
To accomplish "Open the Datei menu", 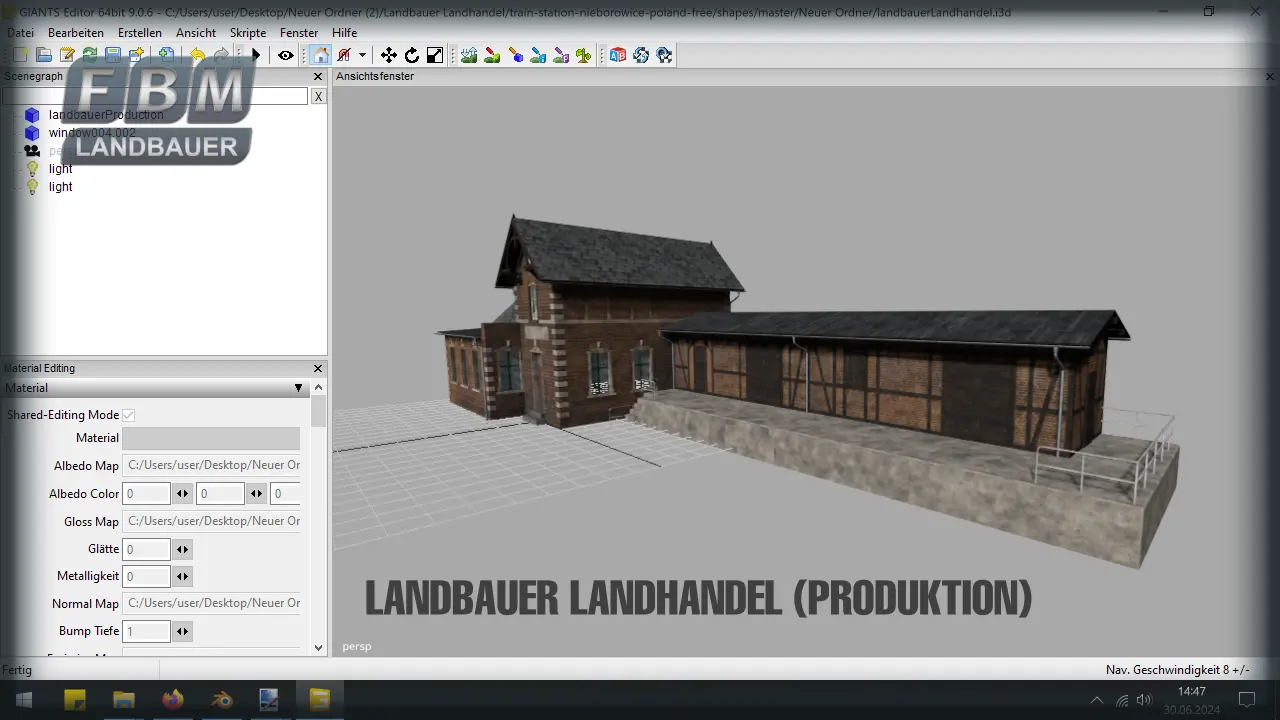I will [x=20, y=33].
